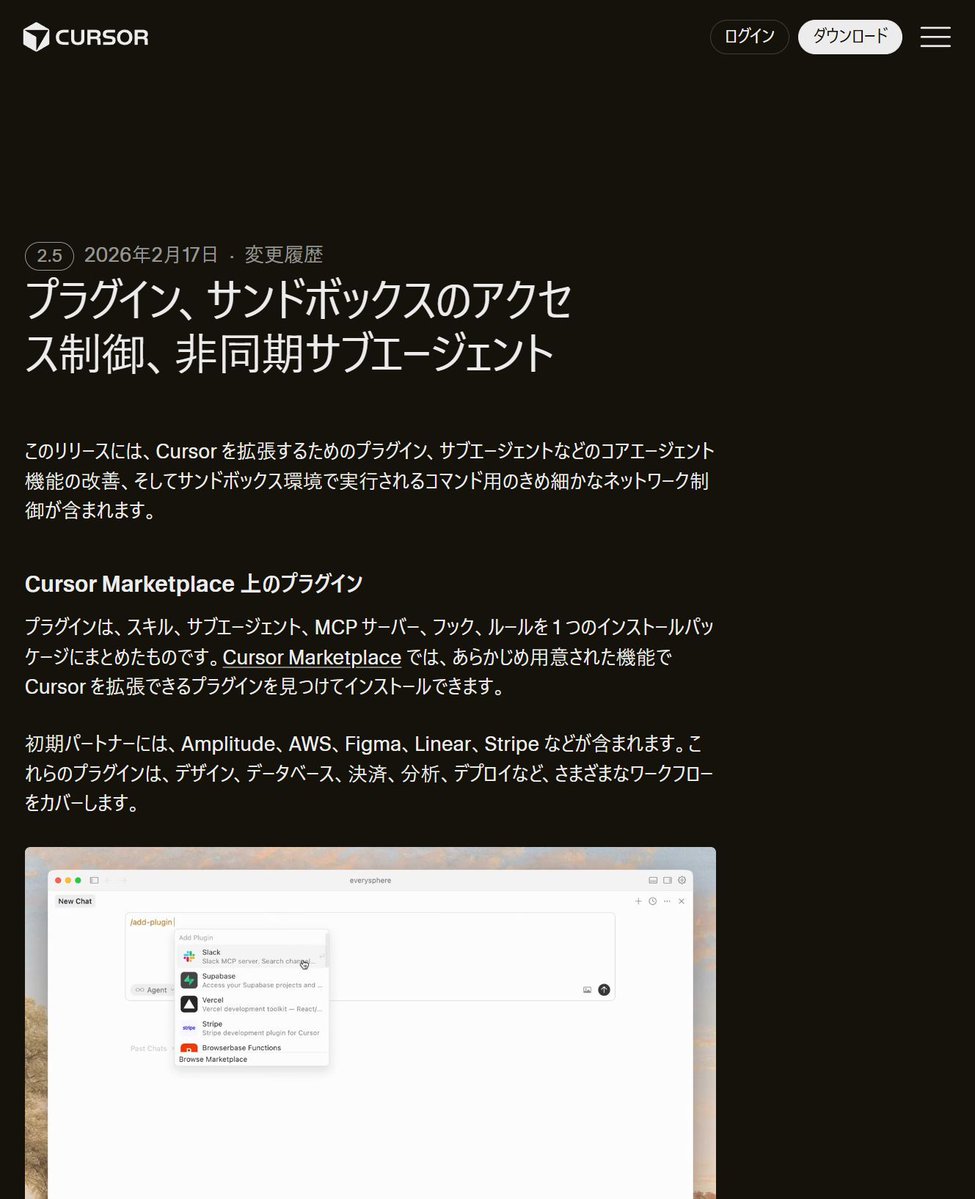975x1199 pixels.
Task: Click the 2.5 version badge
Action: click(50, 255)
